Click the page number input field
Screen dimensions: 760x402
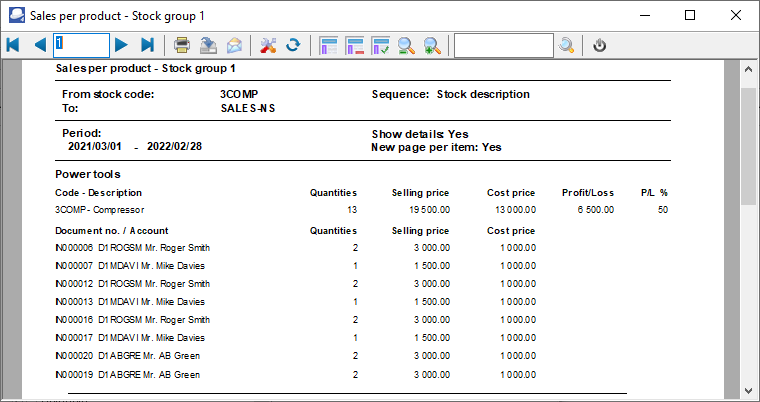(81, 45)
